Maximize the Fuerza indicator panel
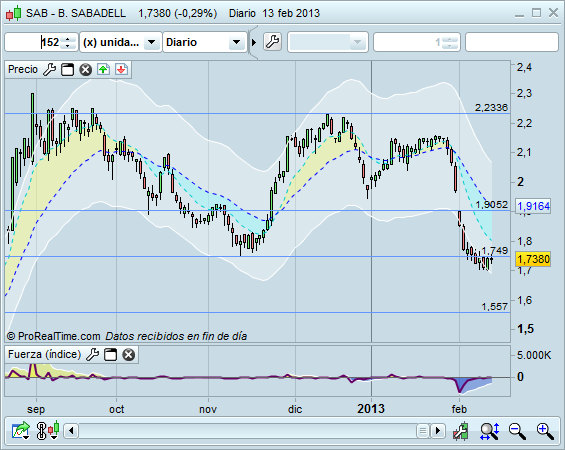565x450 pixels. pyautogui.click(x=111, y=355)
